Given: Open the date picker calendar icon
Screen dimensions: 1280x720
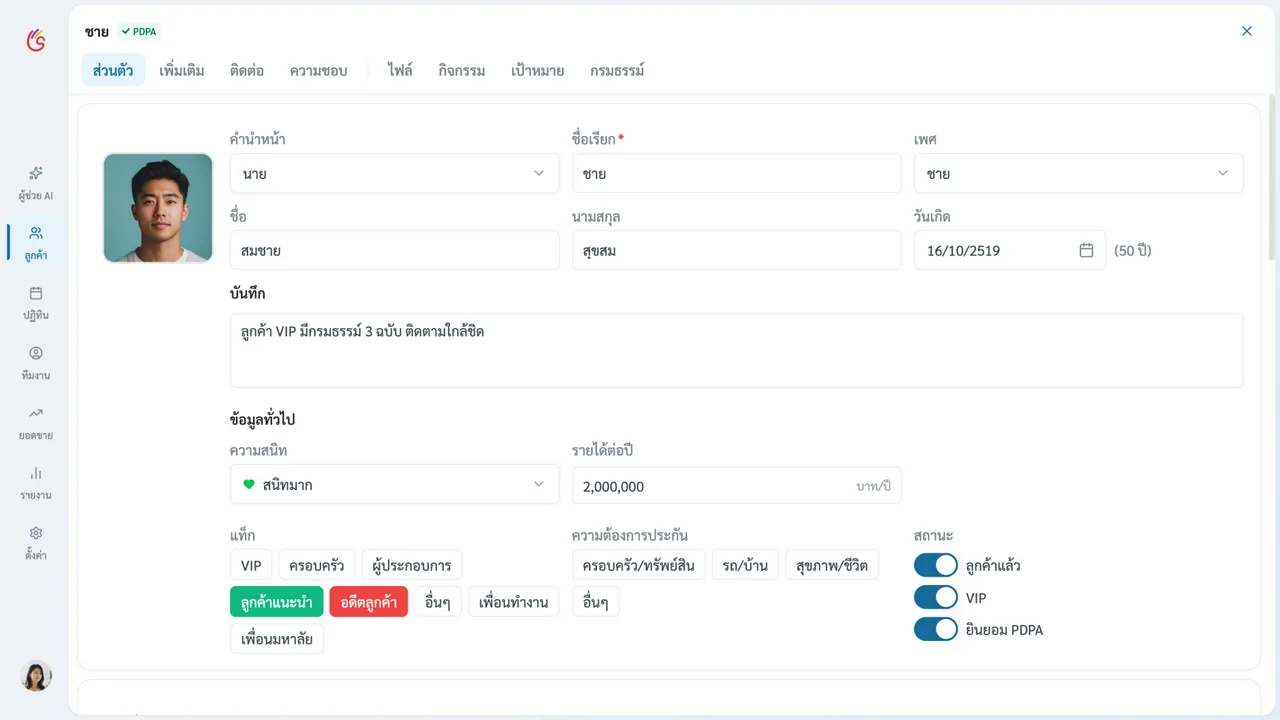Looking at the screenshot, I should pyautogui.click(x=1086, y=250).
